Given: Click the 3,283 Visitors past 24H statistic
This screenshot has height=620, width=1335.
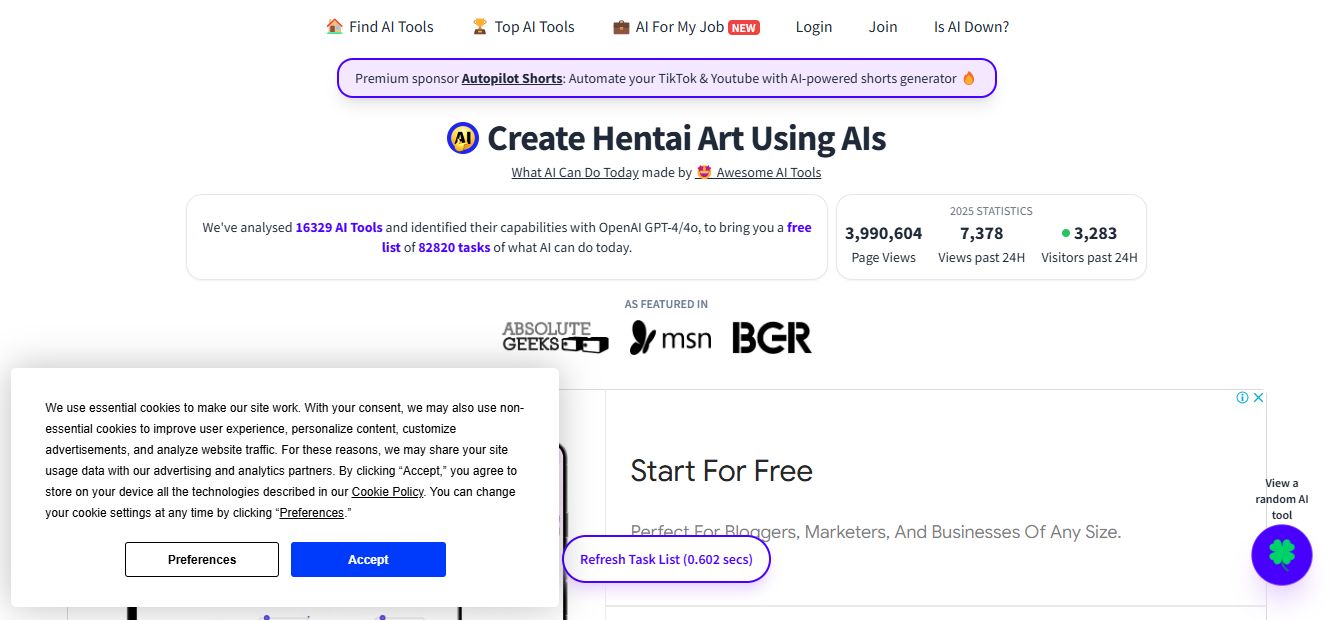Looking at the screenshot, I should pos(1089,244).
